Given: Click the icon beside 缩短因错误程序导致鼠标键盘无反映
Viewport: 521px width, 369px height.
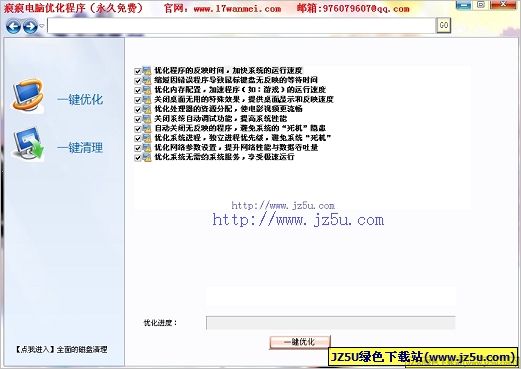Looking at the screenshot, I should pyautogui.click(x=147, y=80).
